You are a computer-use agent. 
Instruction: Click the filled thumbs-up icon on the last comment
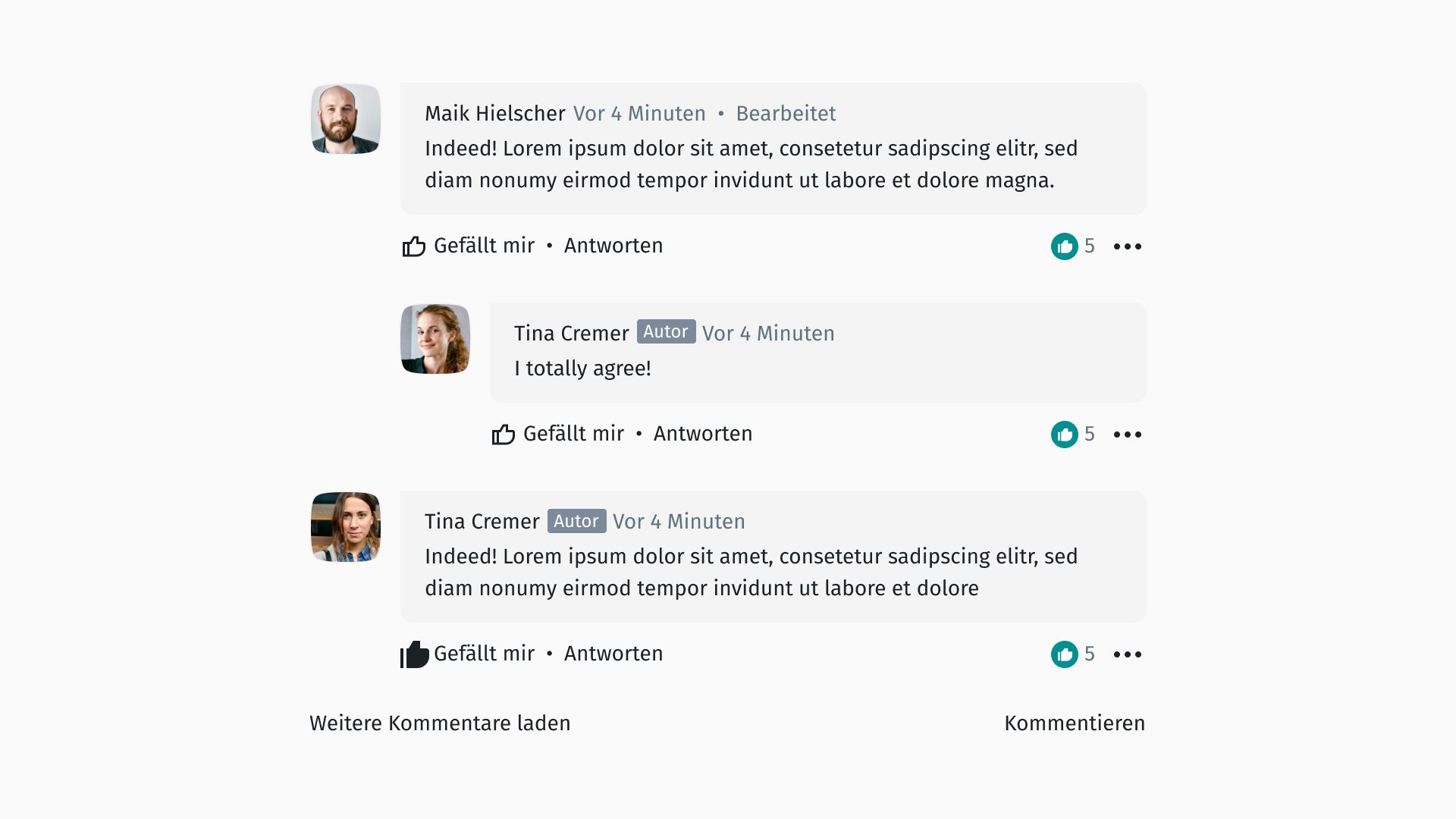pyautogui.click(x=414, y=654)
